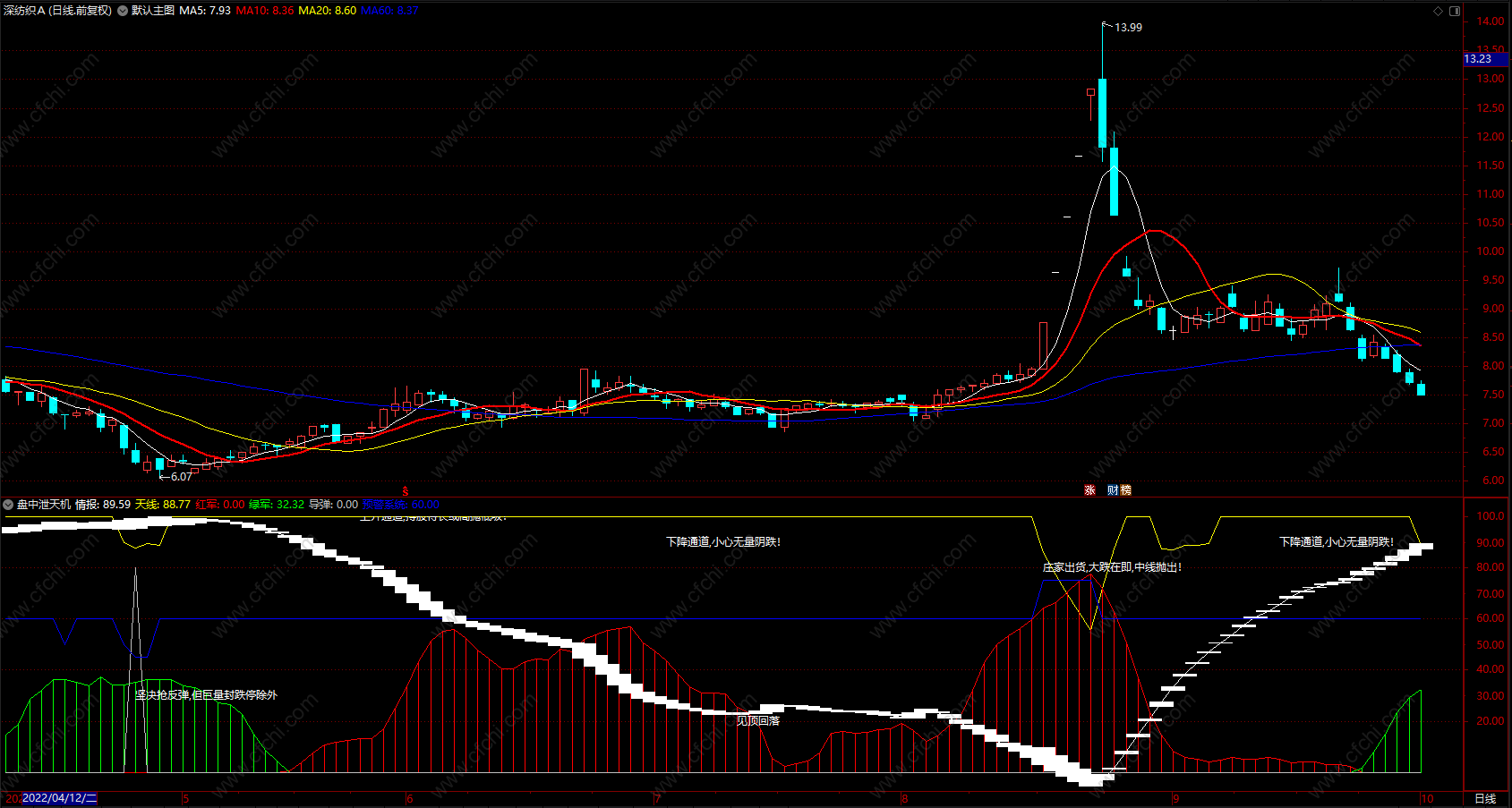
Task: Click the 坚决抢反弹,但巨量封跌停除外 annotation
Action: click(206, 695)
